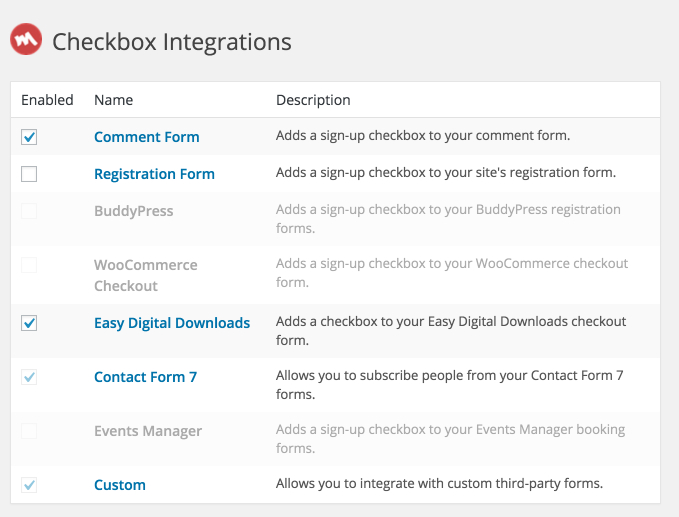Click the Name column header

pyautogui.click(x=113, y=100)
